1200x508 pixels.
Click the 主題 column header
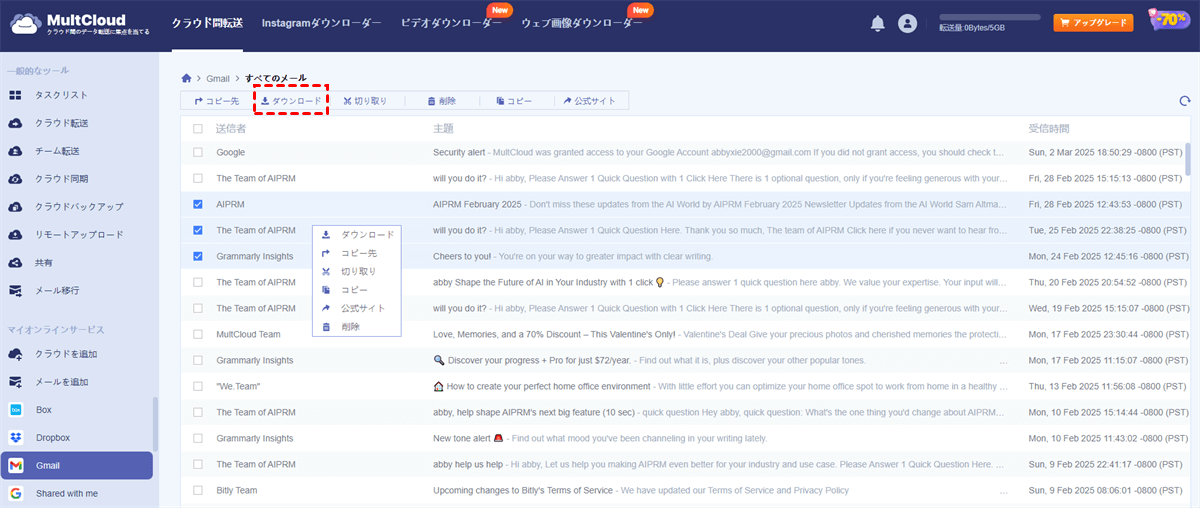pos(443,128)
